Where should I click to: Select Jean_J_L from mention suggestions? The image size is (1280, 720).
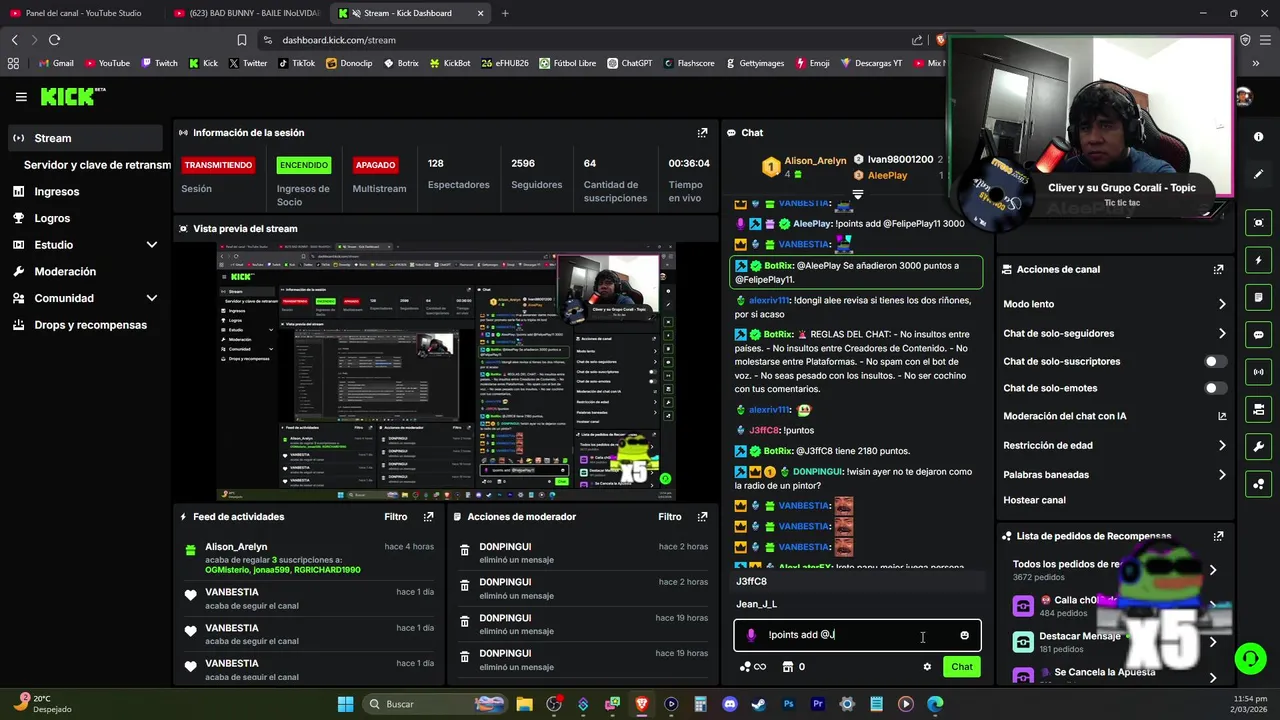coord(857,604)
